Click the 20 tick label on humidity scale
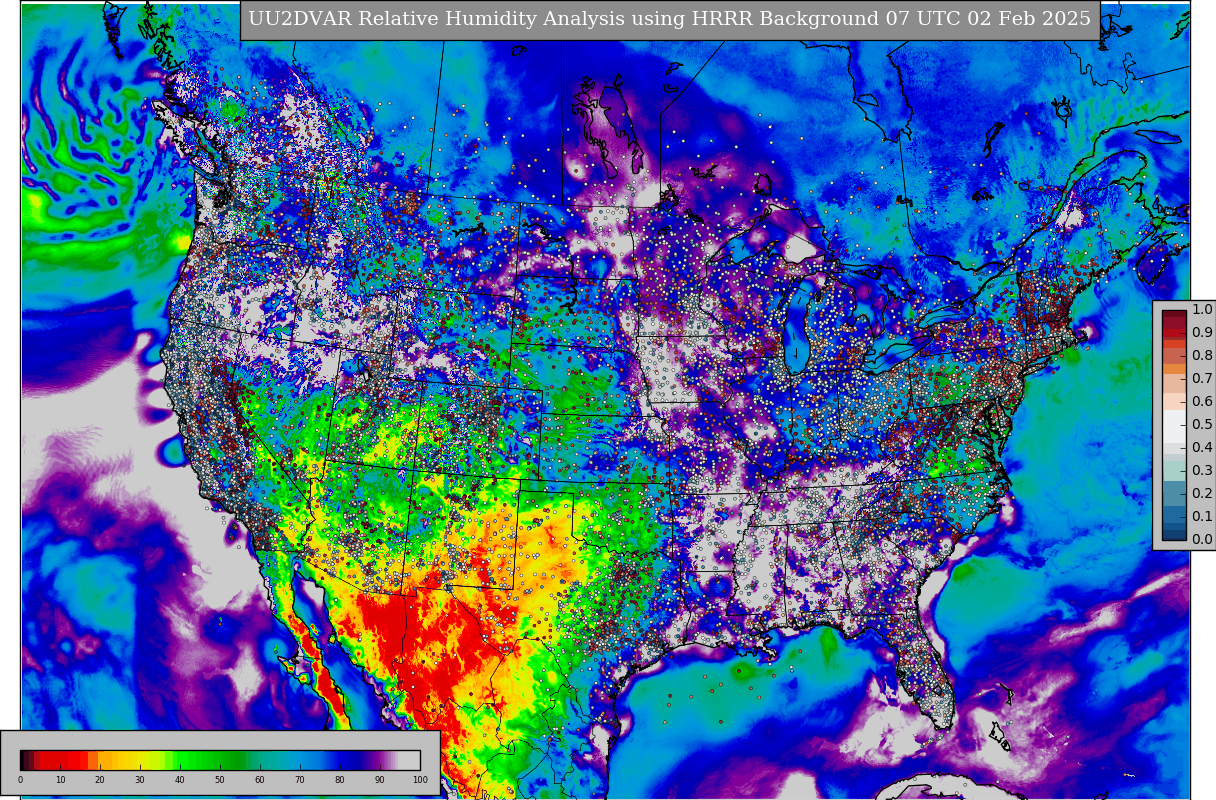The height and width of the screenshot is (800, 1216). (100, 780)
